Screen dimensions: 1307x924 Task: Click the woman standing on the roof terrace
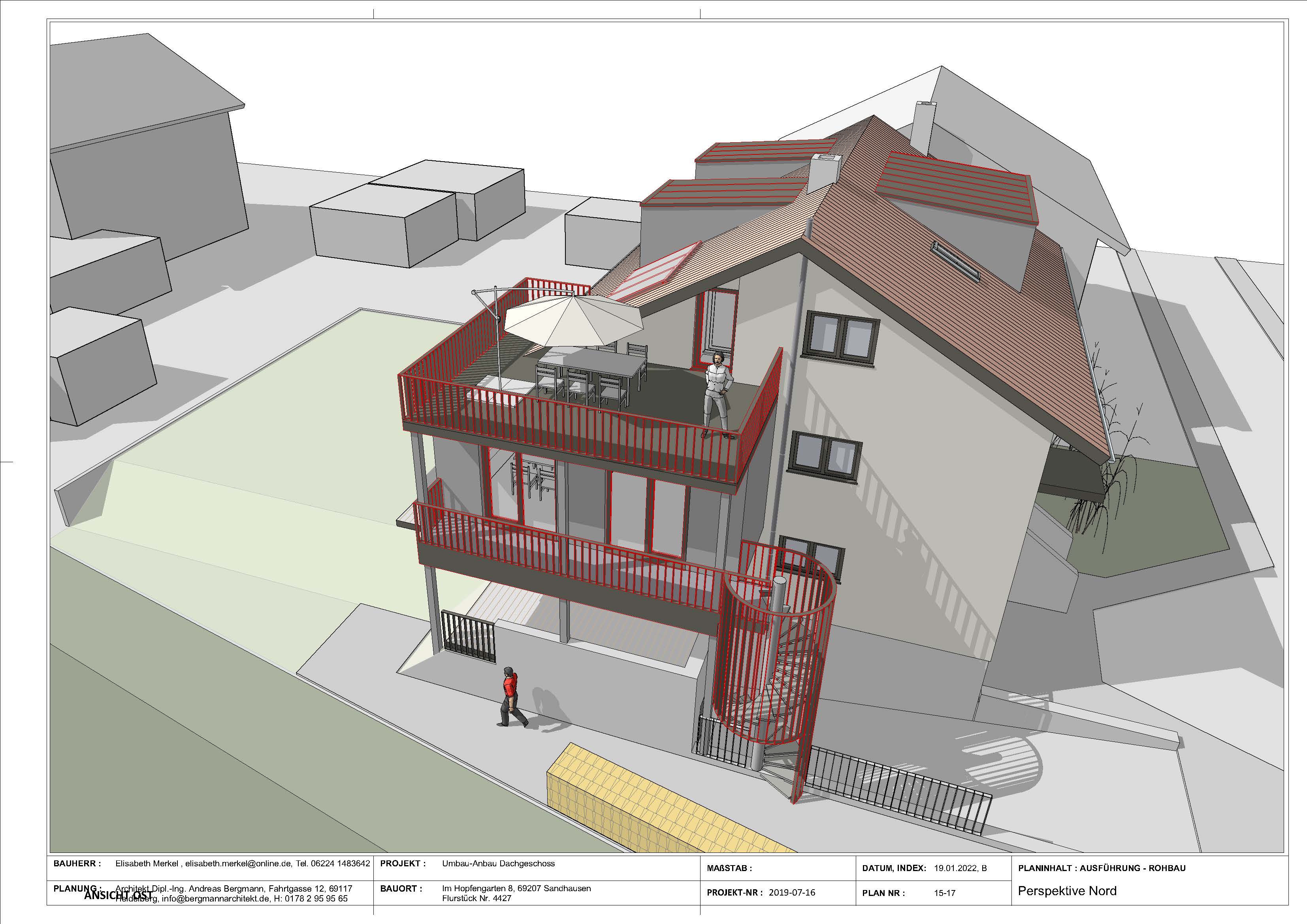[718, 393]
